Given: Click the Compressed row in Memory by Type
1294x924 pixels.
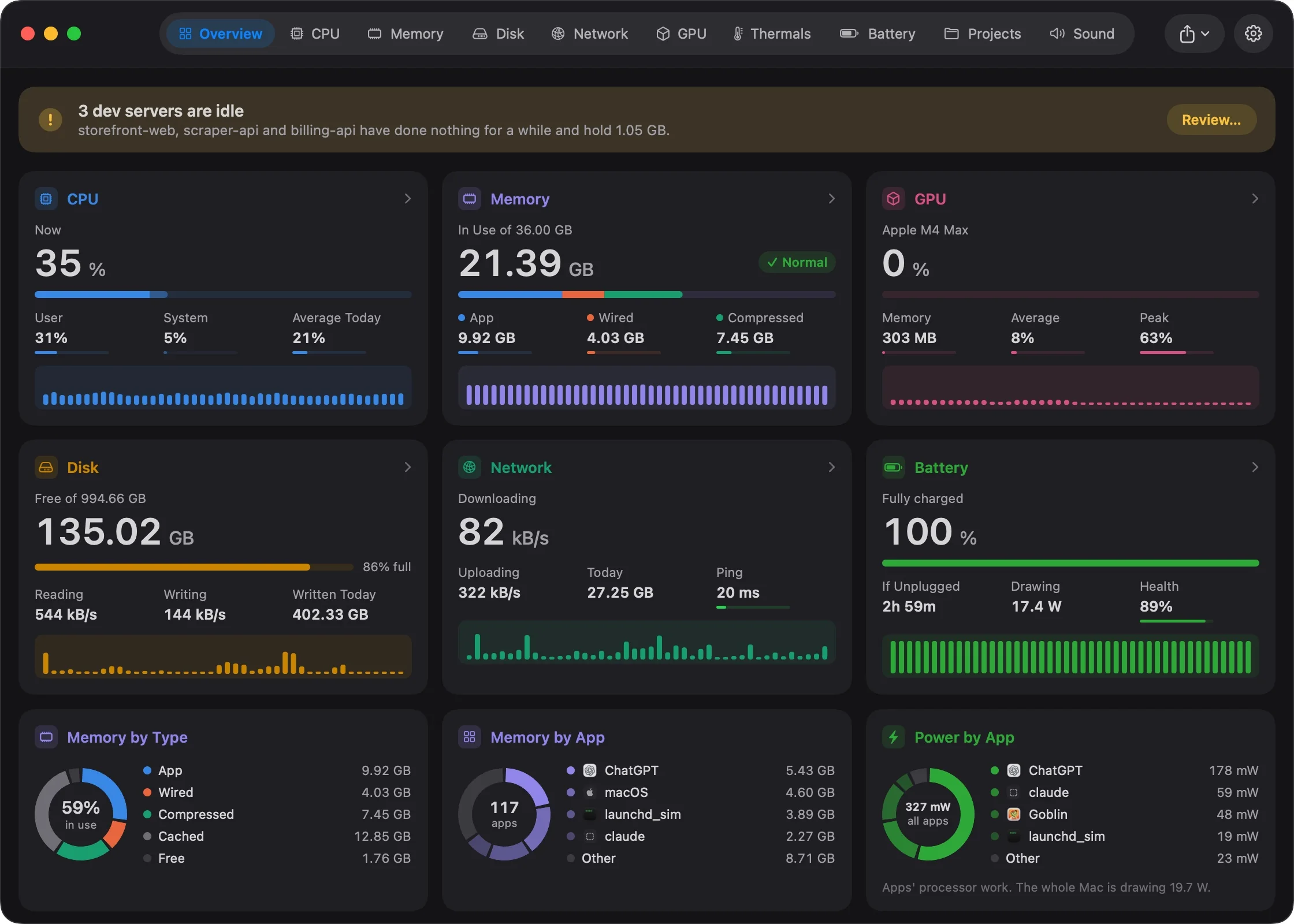Looking at the screenshot, I should point(277,814).
